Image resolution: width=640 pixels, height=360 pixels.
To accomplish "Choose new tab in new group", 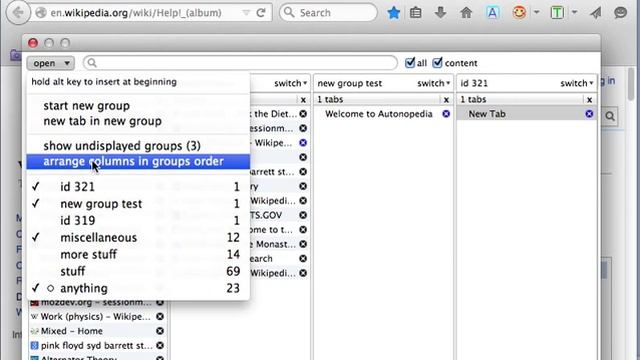I will pos(138,121).
